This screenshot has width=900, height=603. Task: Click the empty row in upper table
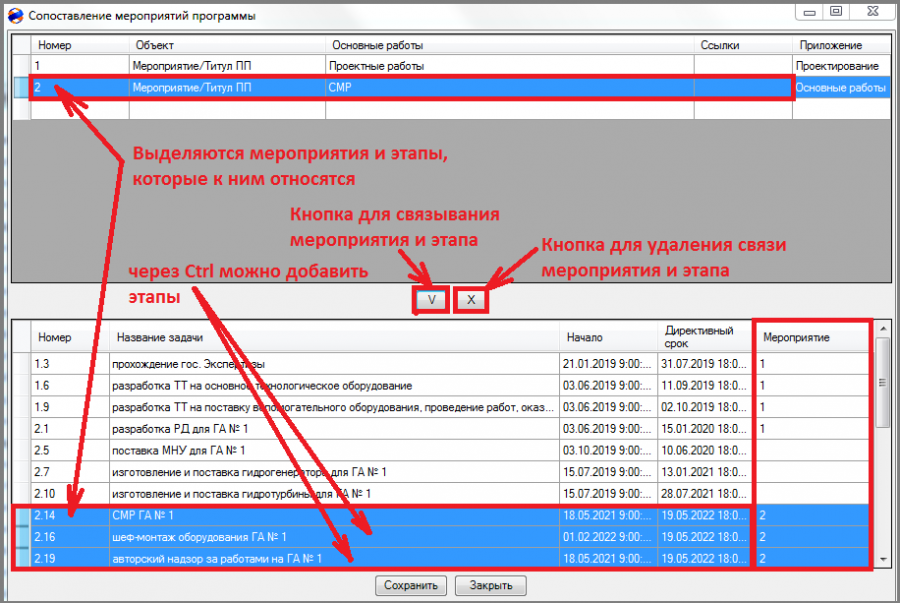tap(451, 109)
